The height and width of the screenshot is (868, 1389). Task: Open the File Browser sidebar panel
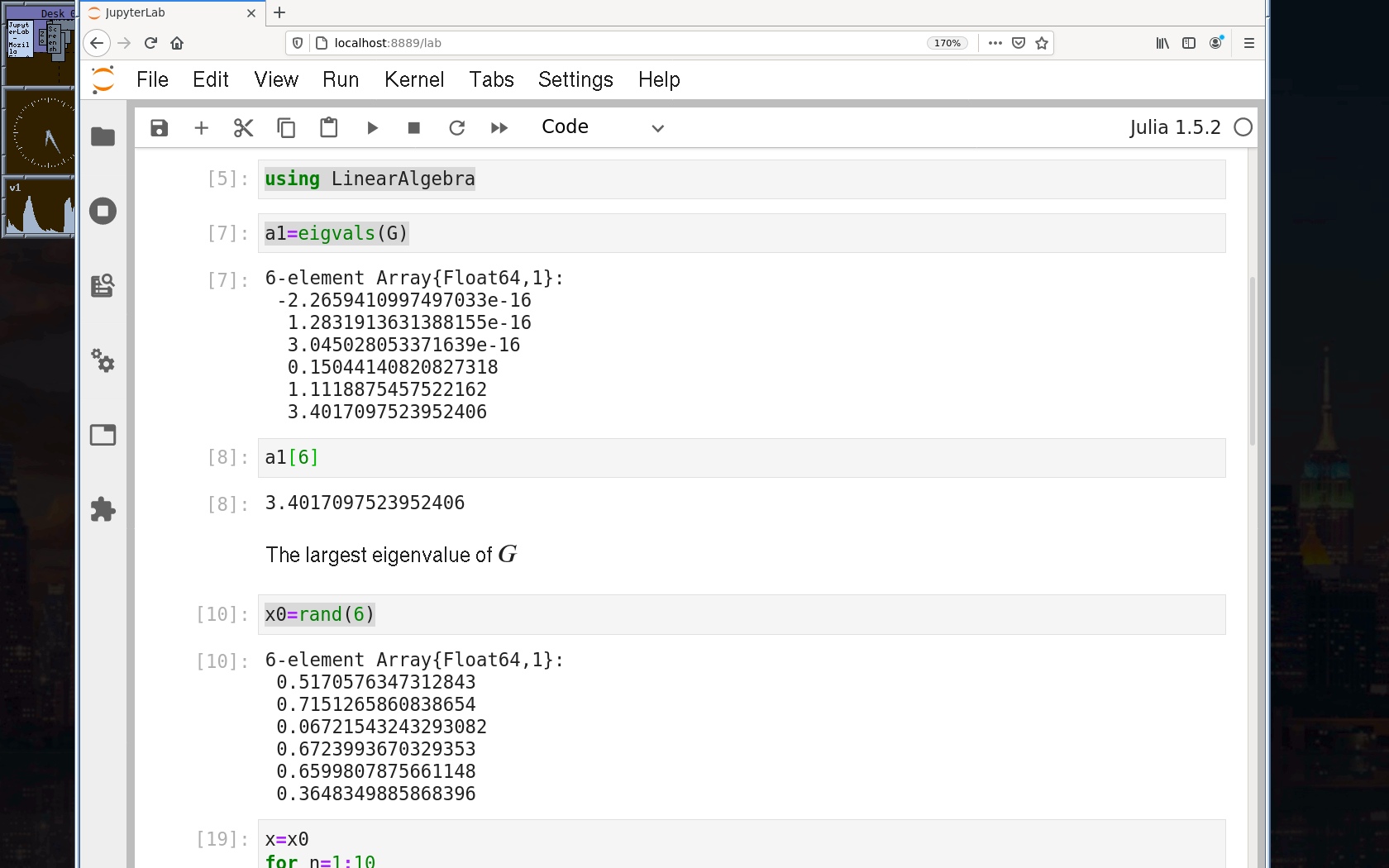coord(103,136)
